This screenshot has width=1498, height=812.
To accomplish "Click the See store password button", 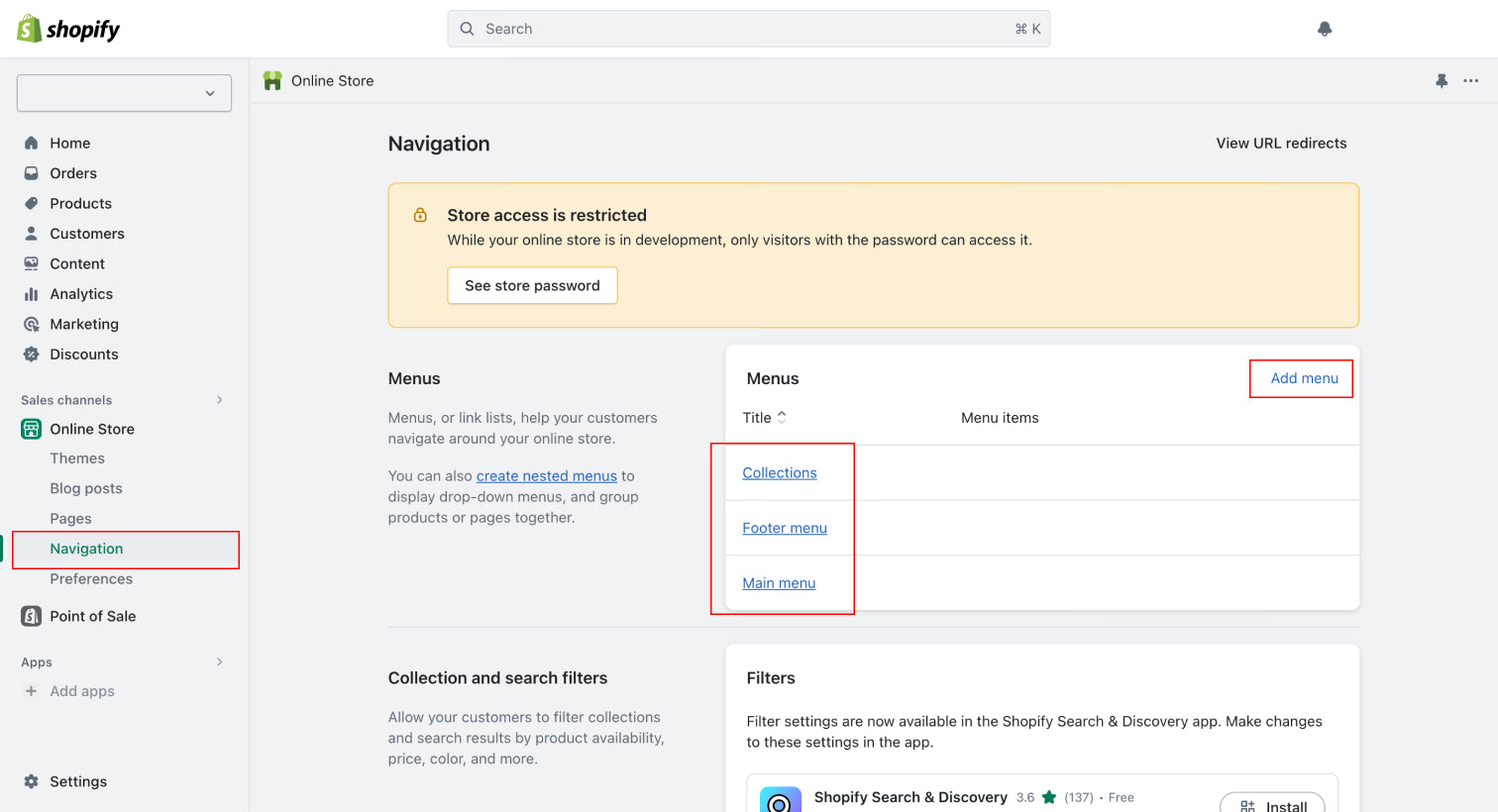I will click(x=532, y=285).
